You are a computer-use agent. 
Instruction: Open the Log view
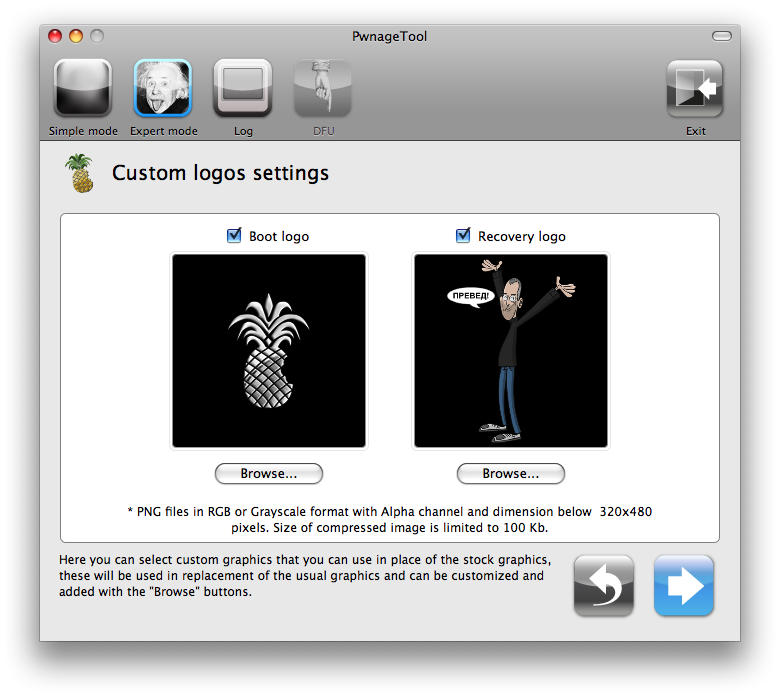243,89
